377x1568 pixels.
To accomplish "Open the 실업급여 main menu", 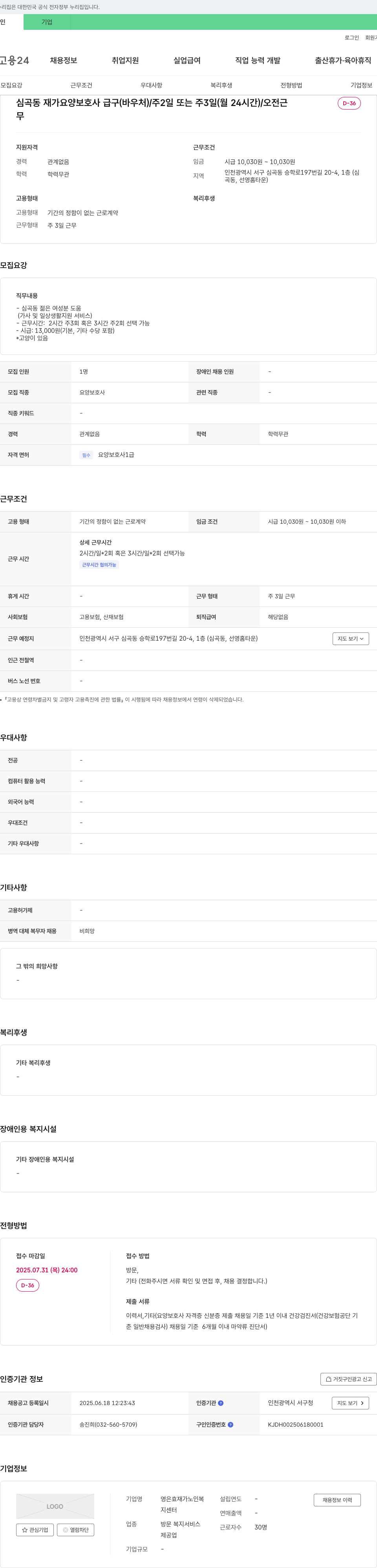I will coord(187,60).
